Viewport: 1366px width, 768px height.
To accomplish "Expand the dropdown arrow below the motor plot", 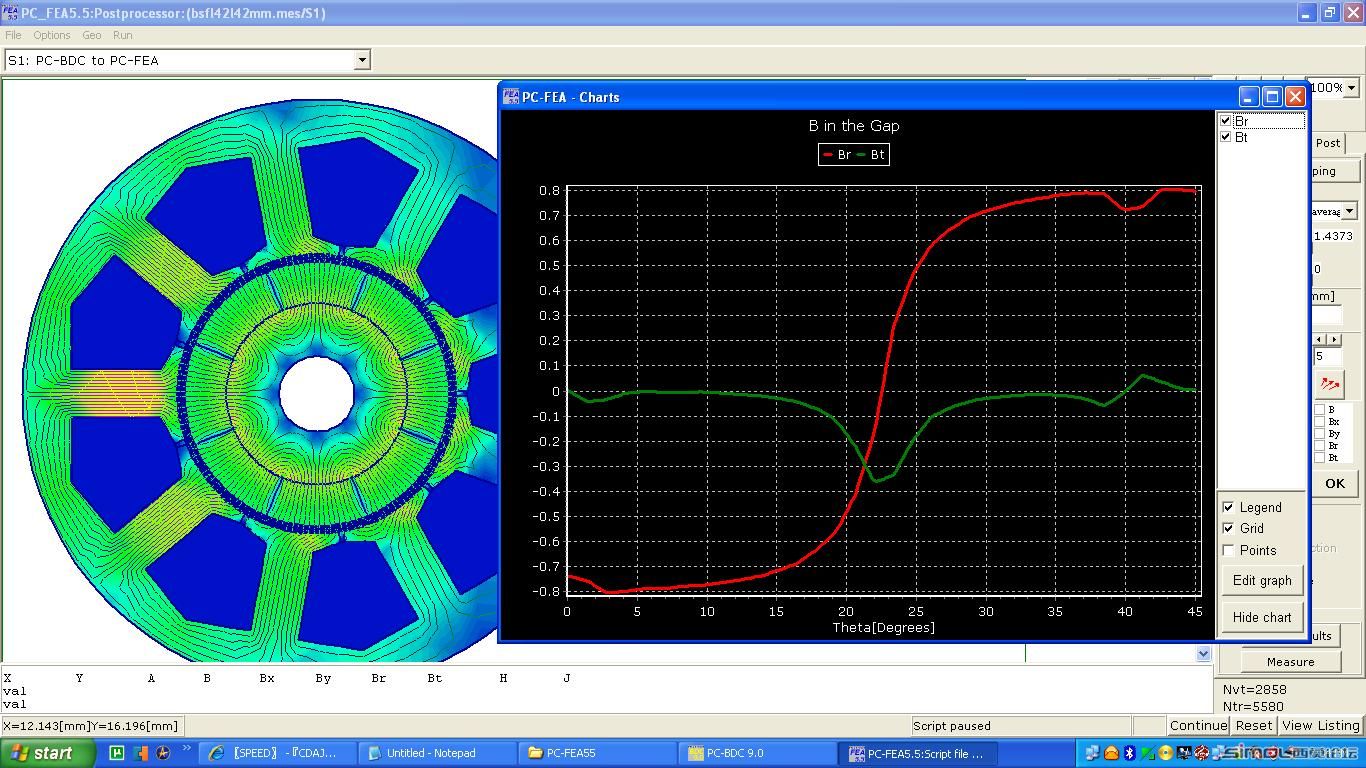I will click(1203, 653).
